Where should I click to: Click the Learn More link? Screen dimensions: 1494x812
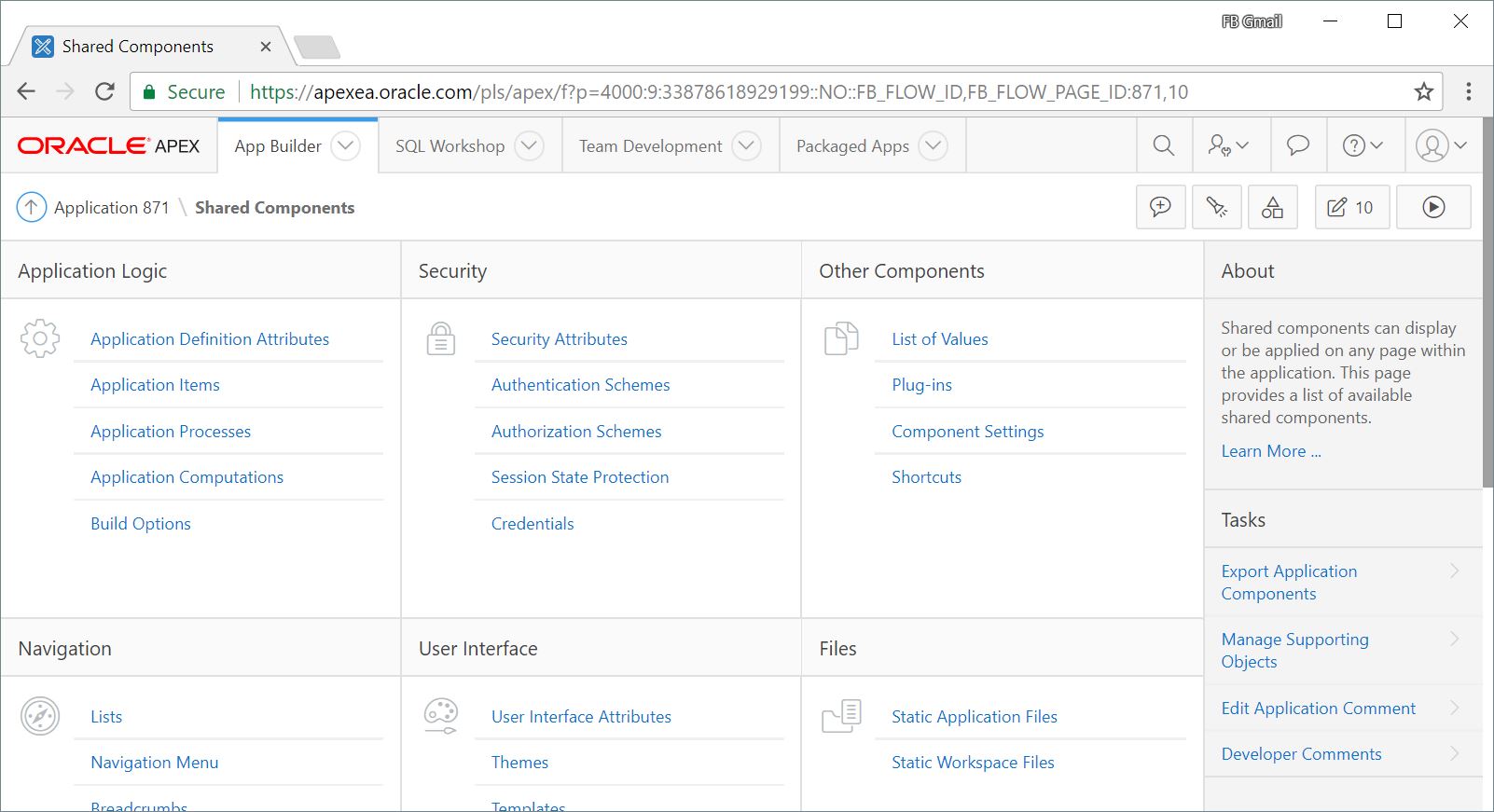tap(1271, 451)
